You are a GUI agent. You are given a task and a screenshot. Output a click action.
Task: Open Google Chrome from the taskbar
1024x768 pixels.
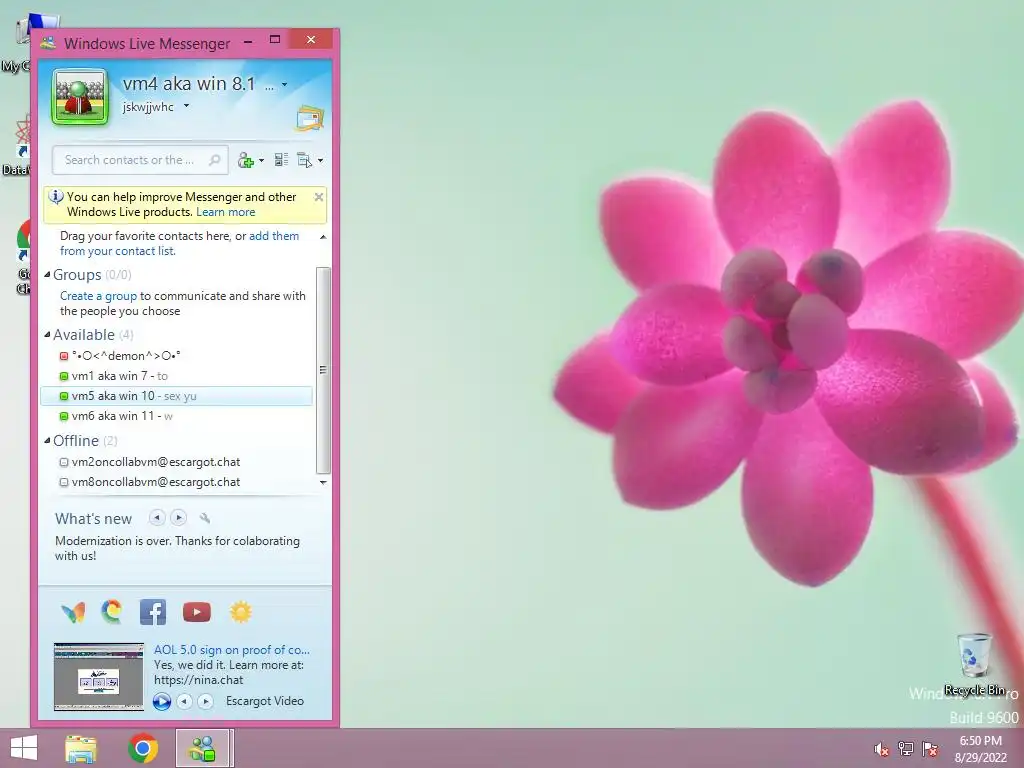(x=143, y=748)
